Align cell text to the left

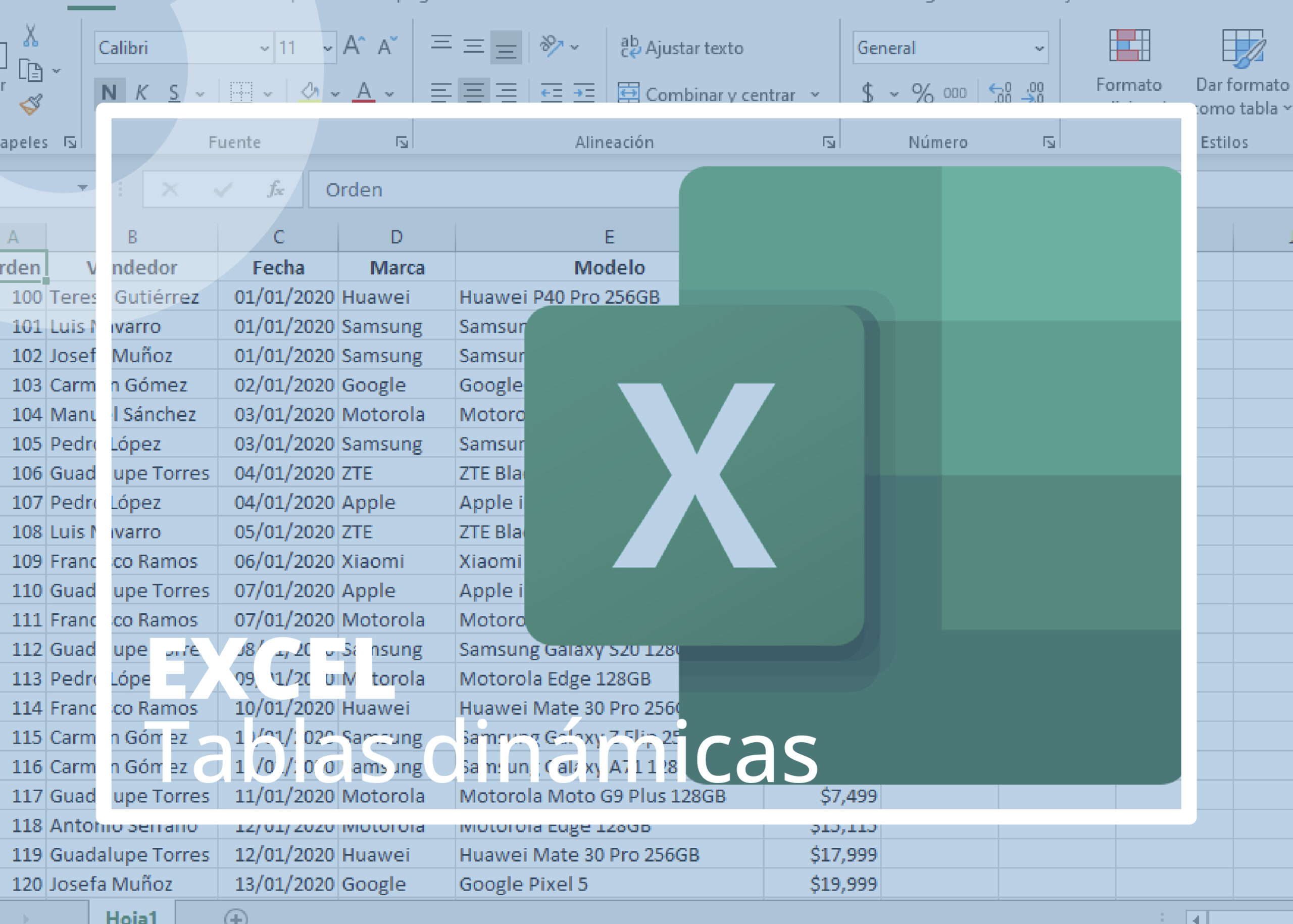(x=441, y=92)
